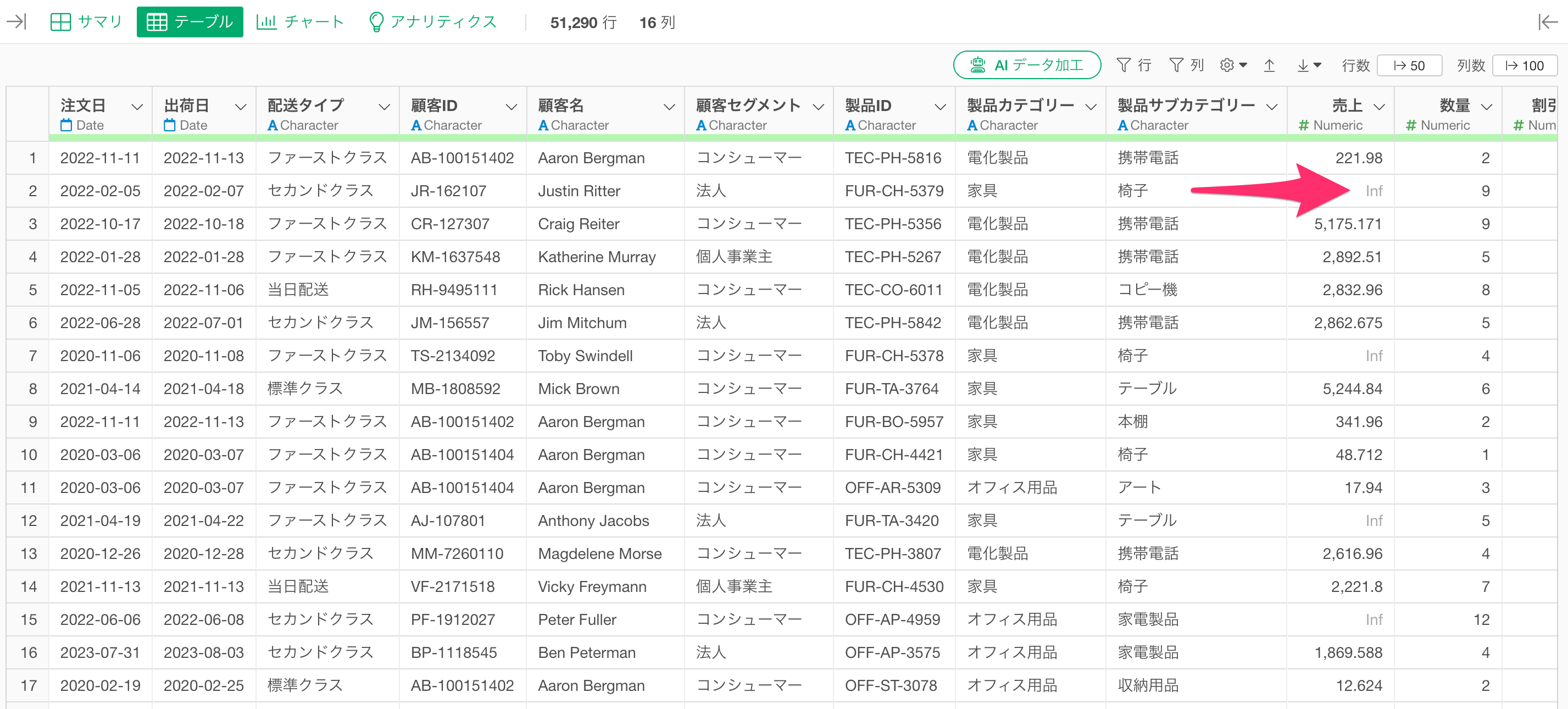Image resolution: width=1568 pixels, height=709 pixels.
Task: Open the 顧客名 column dropdown chevron
Action: pyautogui.click(x=669, y=107)
